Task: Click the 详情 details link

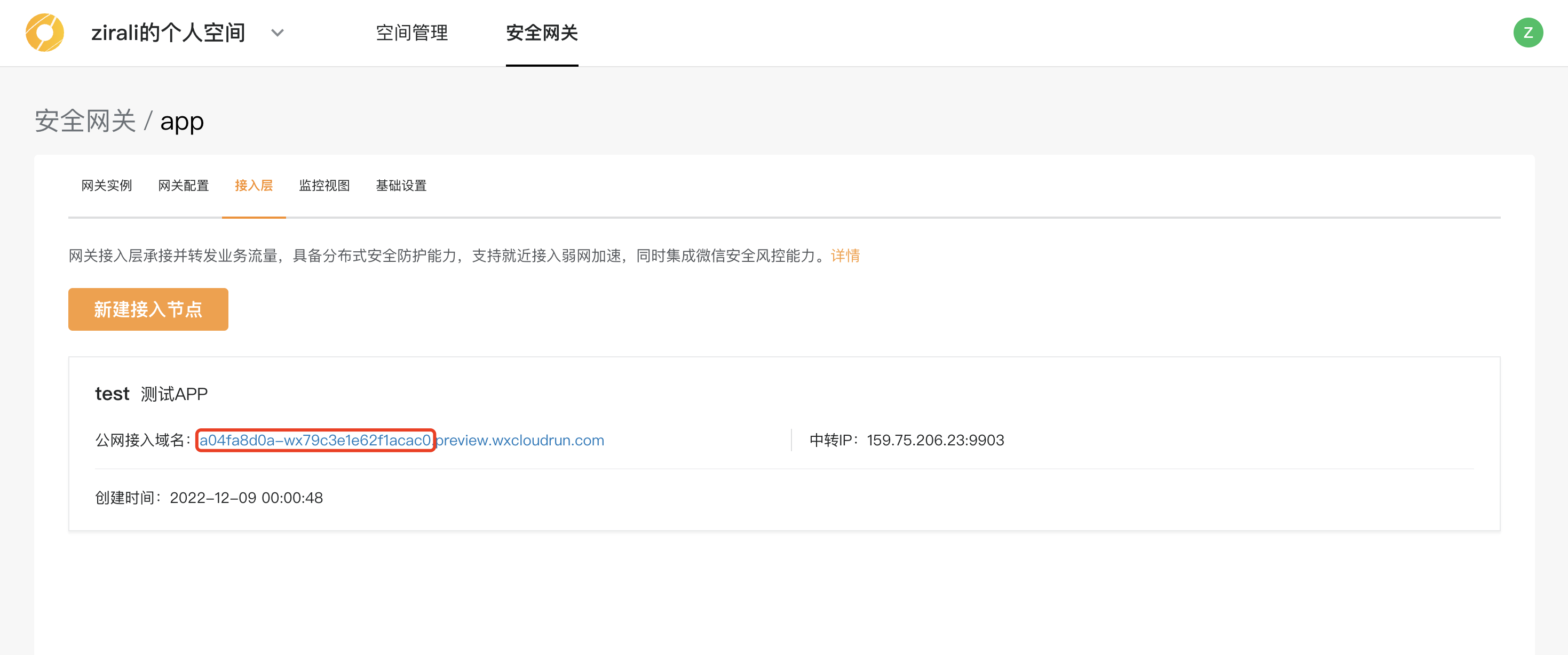Action: click(x=845, y=255)
